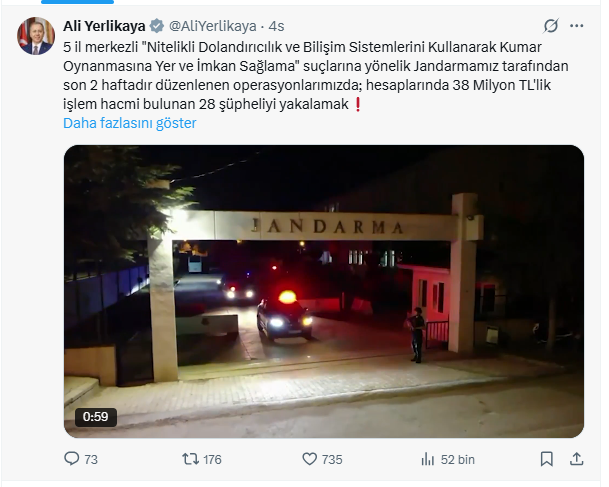Click the tweet body text about Jandarma operations
The image size is (609, 487).
click(x=316, y=76)
